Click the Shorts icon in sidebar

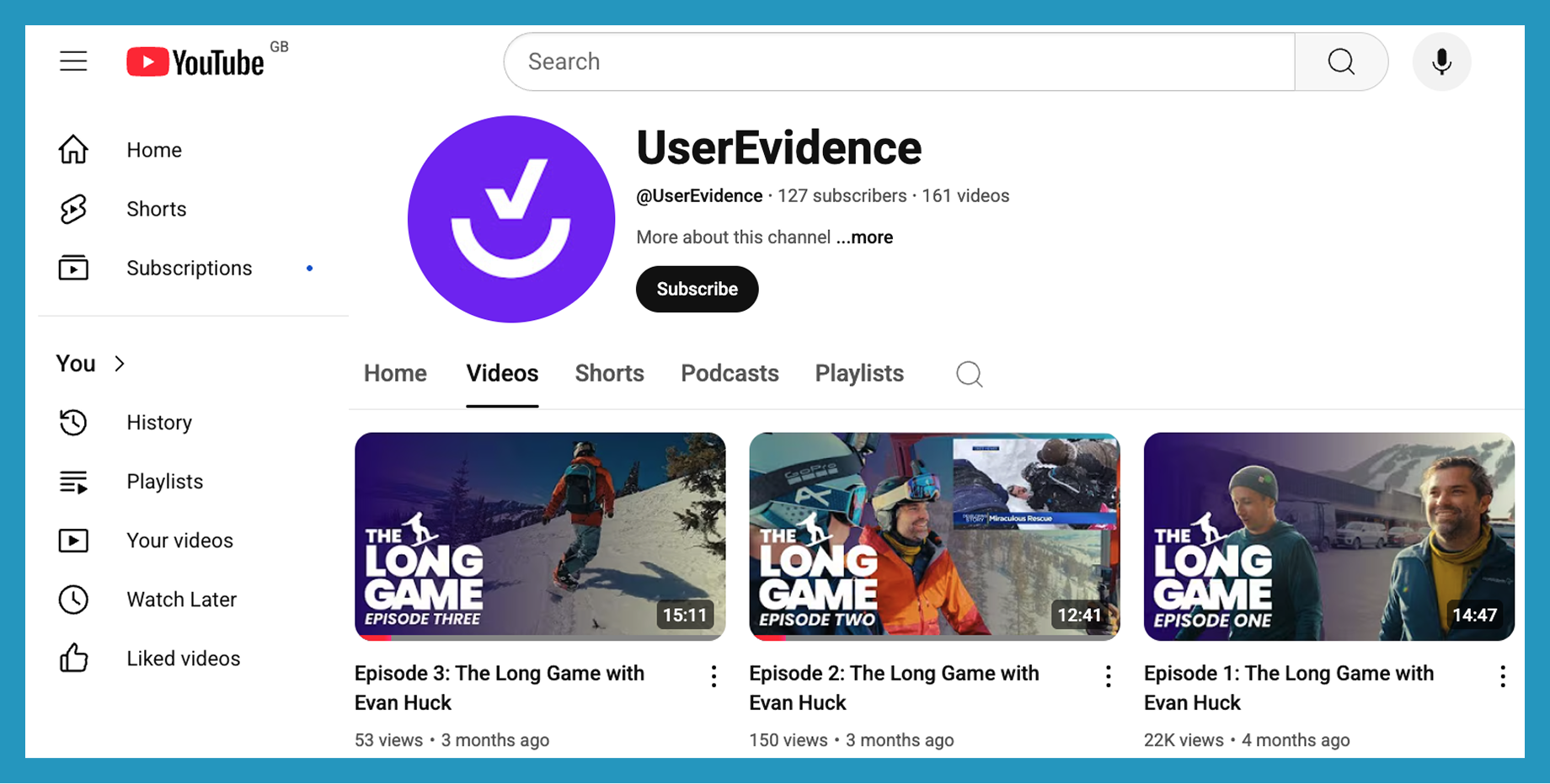point(73,209)
